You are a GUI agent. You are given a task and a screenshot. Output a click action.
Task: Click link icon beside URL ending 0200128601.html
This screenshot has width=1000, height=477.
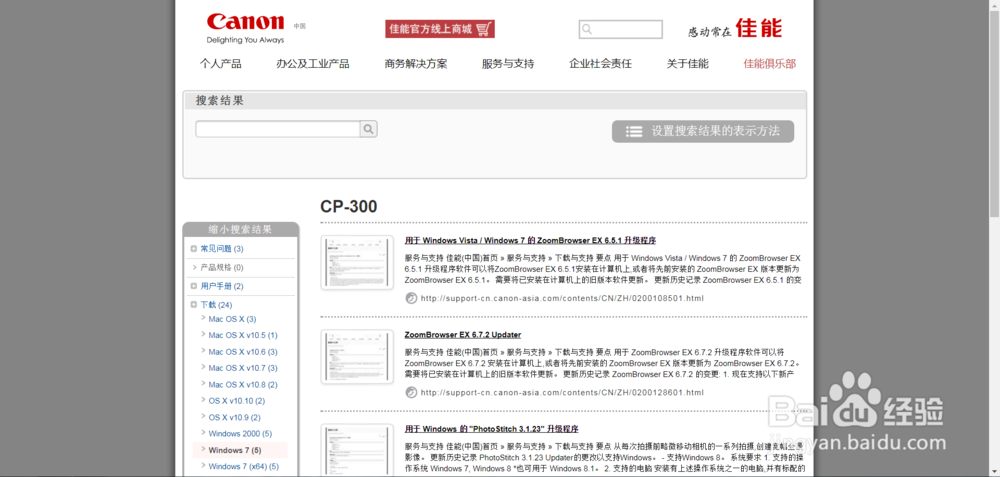pyautogui.click(x=411, y=392)
